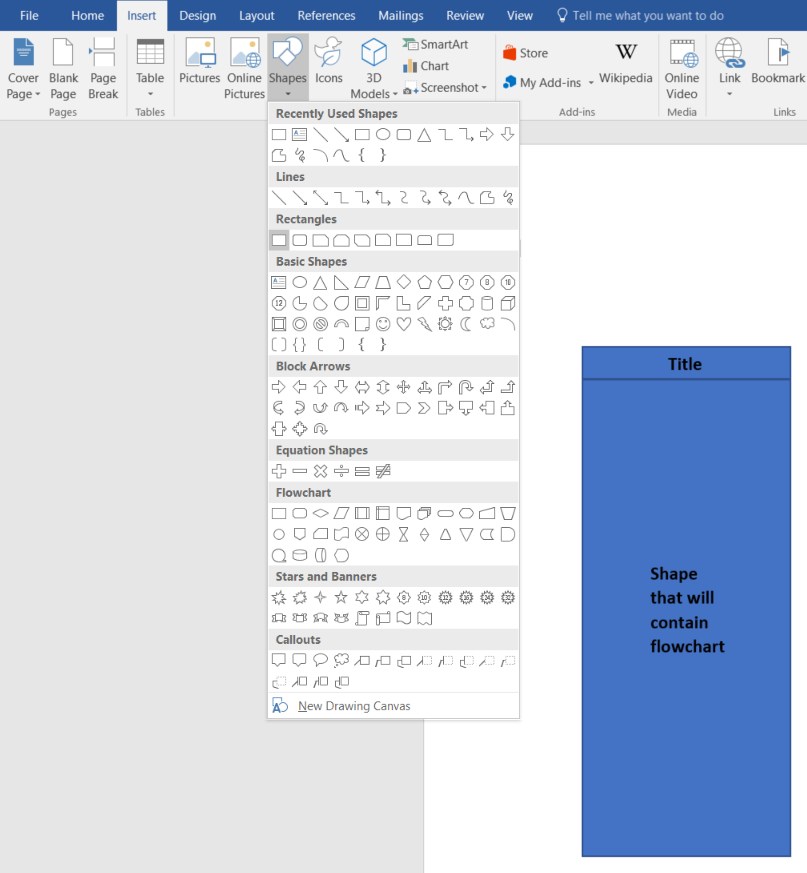Image resolution: width=807 pixels, height=873 pixels.
Task: Select the Smiley Face shape
Action: click(x=382, y=323)
